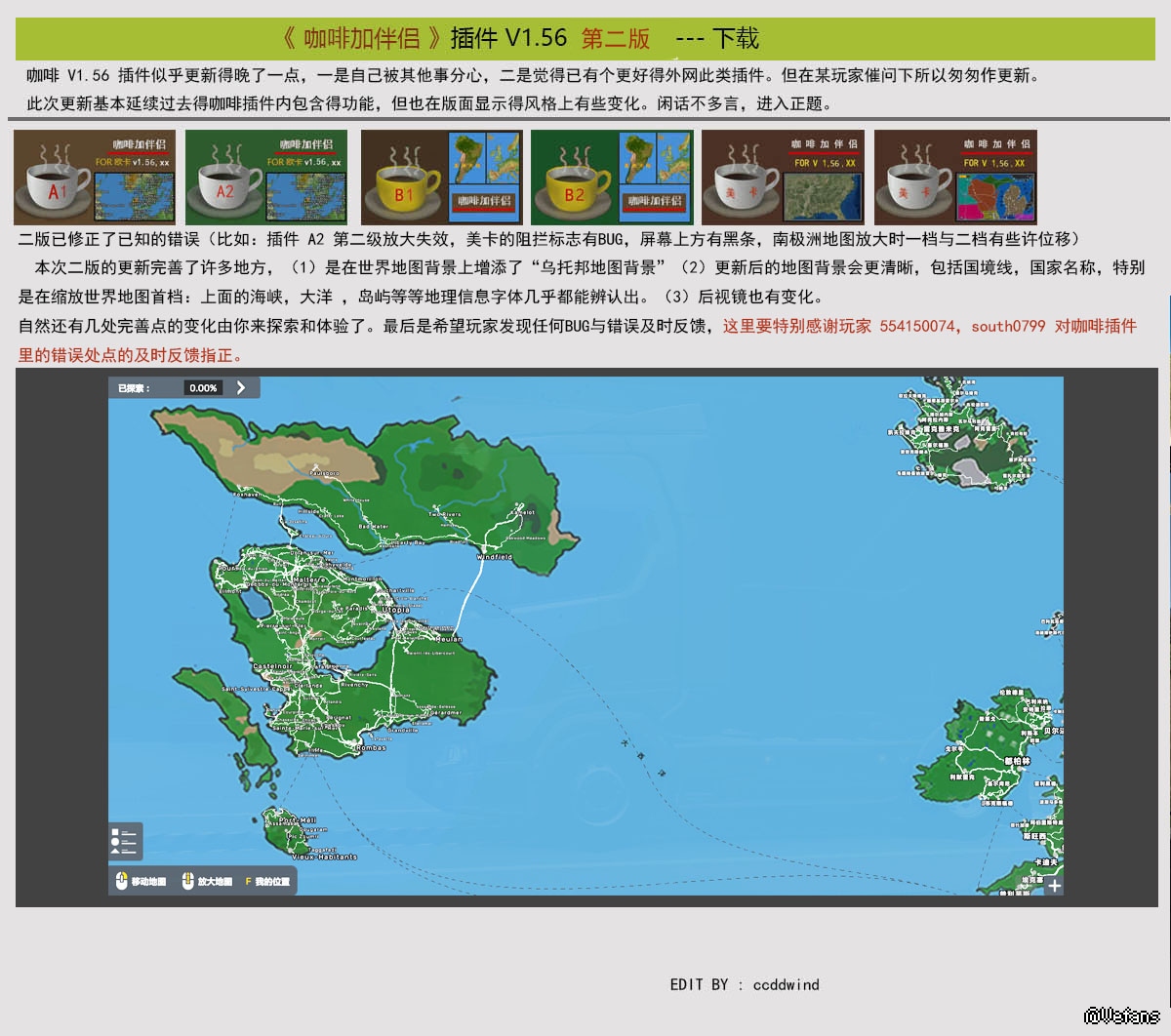Select the yellow B1 cup plugin thumbnail

click(442, 178)
